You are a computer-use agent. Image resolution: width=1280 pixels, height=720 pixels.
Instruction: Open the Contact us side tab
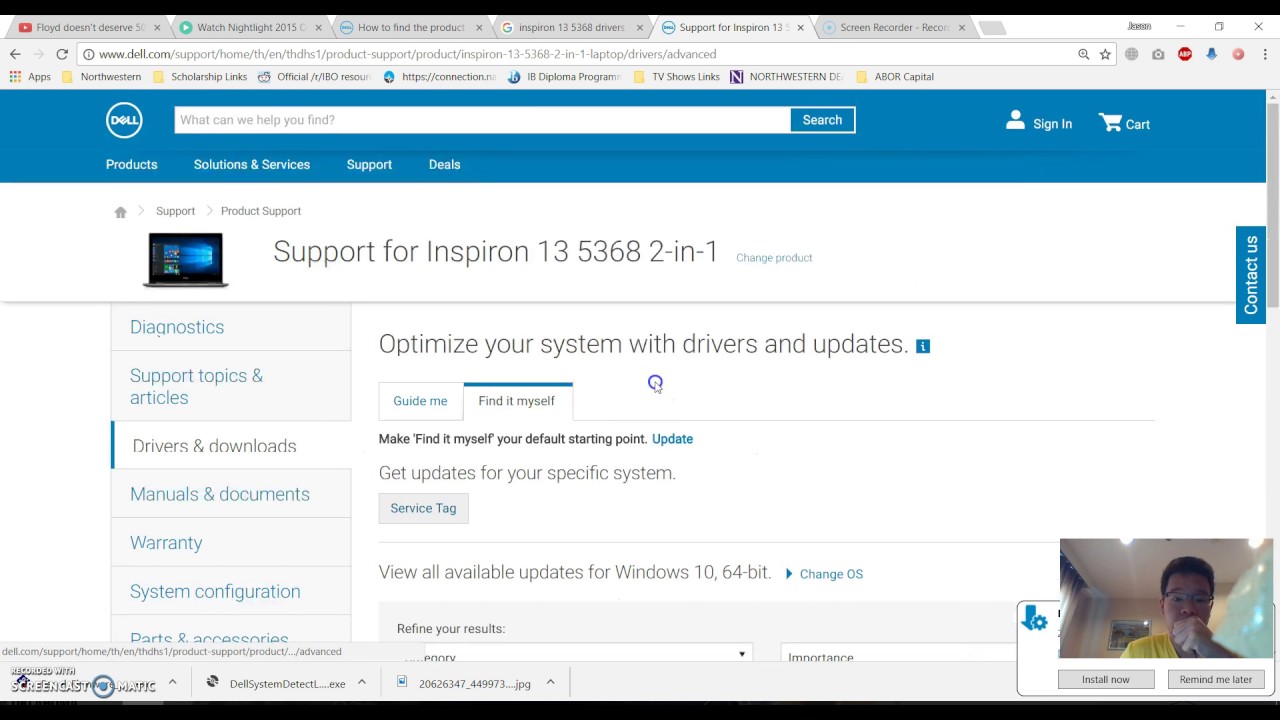coord(1251,275)
